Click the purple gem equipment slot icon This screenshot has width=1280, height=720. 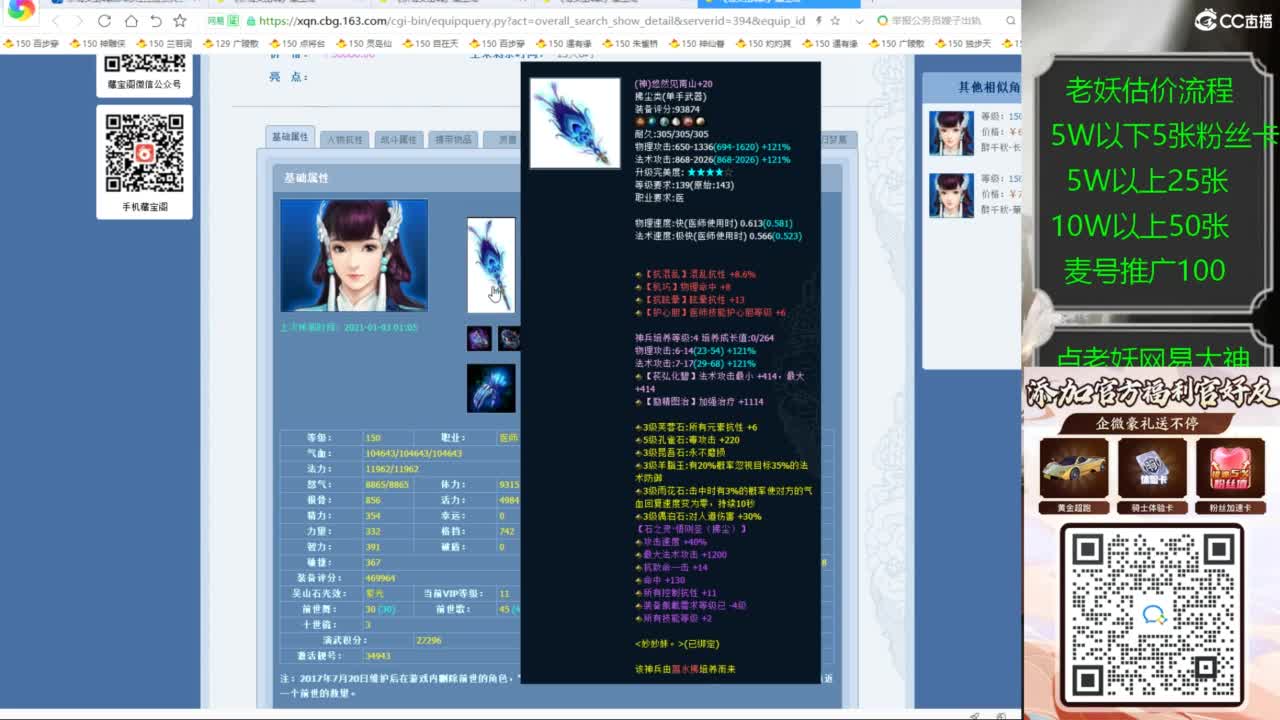[479, 338]
